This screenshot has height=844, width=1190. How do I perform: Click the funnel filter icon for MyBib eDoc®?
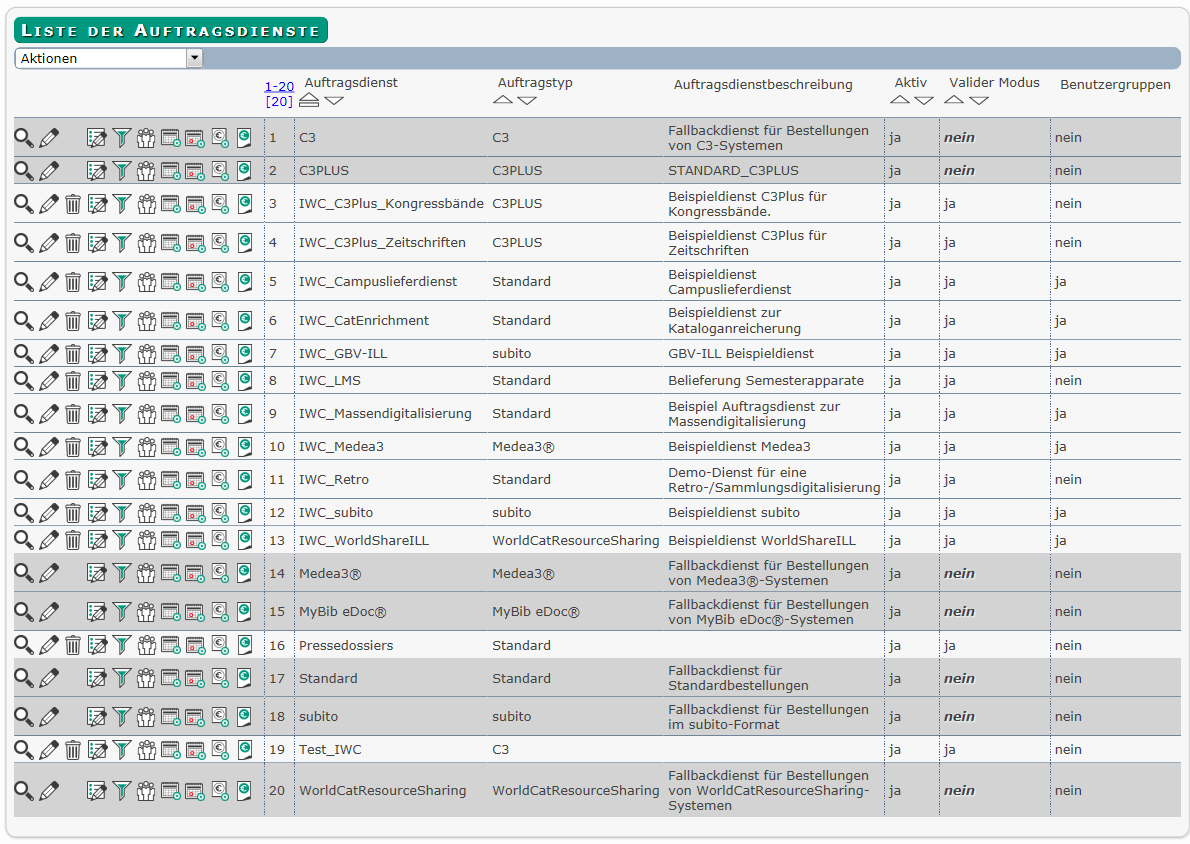point(121,612)
